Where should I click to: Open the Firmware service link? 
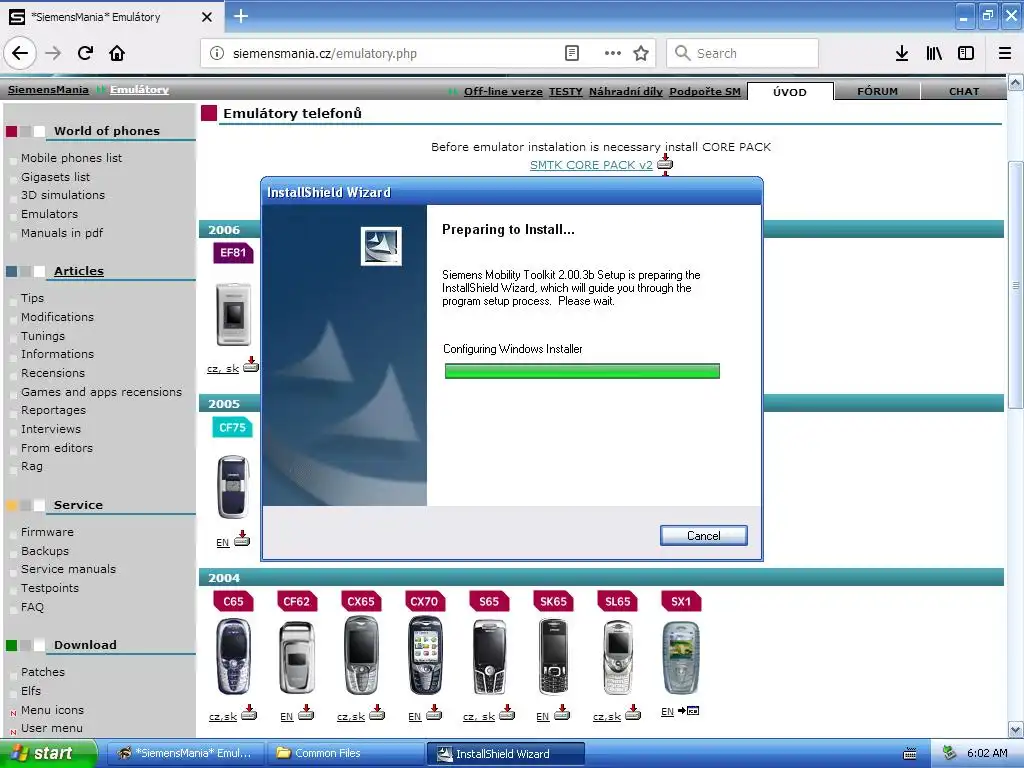tap(47, 532)
